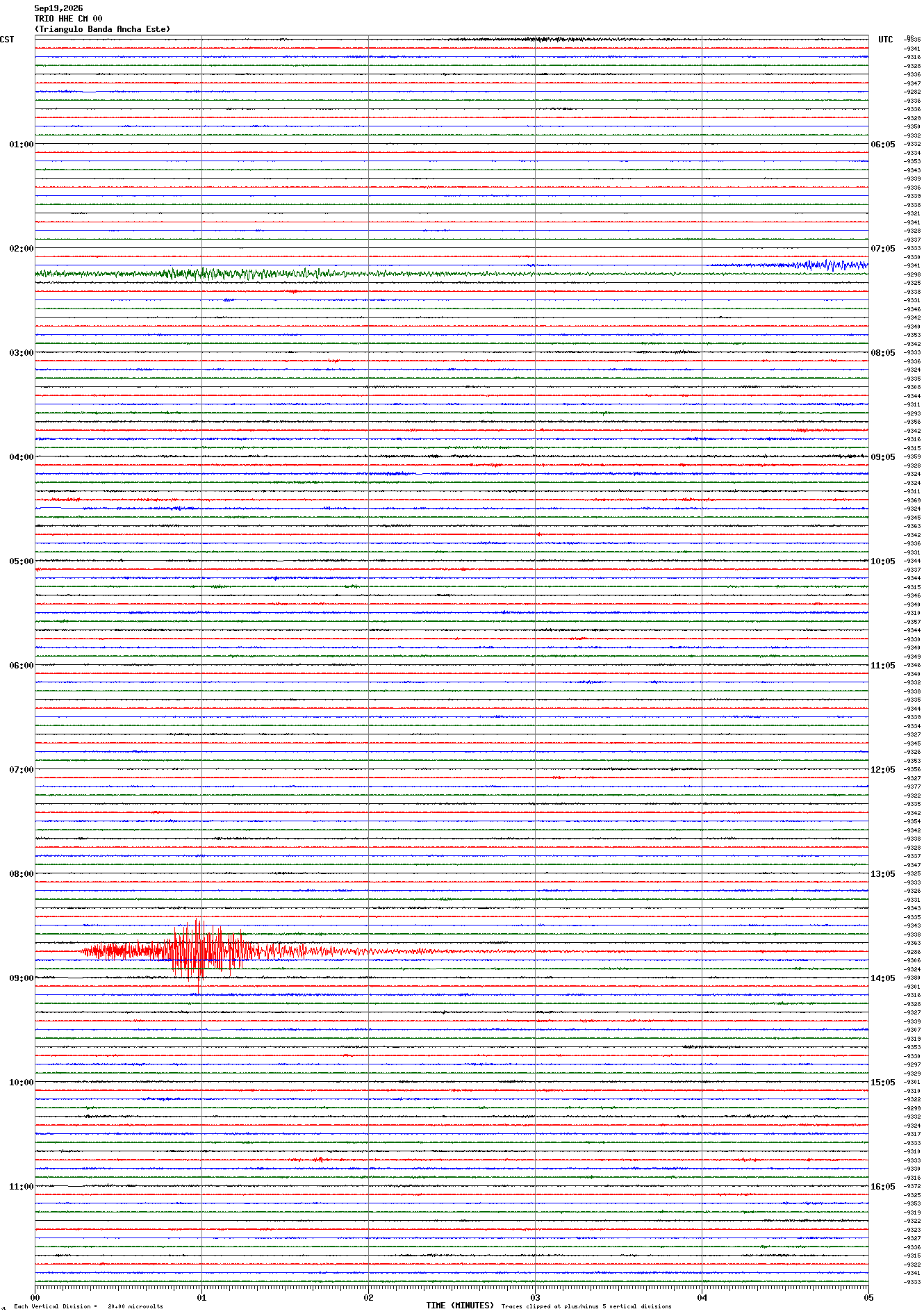Click the TRIO HHE CM 00 station label
The width and height of the screenshot is (924, 1316).
(68, 19)
